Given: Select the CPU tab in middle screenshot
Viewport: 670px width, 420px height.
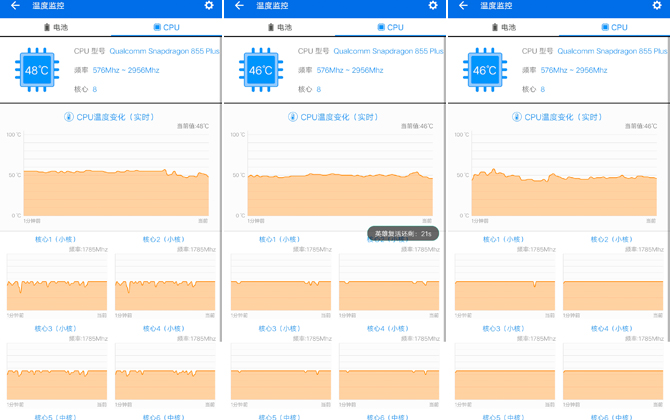Looking at the screenshot, I should click(391, 27).
